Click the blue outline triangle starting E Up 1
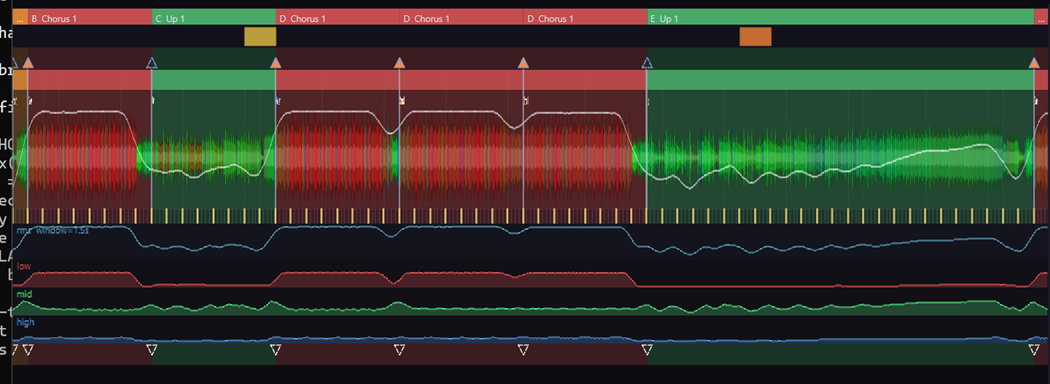 pos(647,63)
